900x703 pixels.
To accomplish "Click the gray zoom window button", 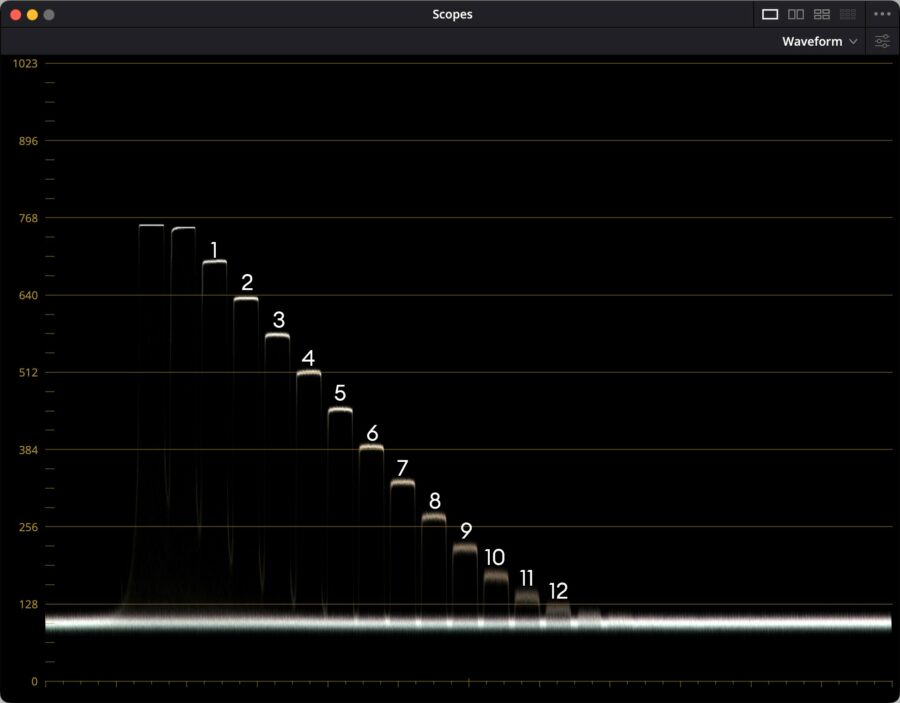I will click(x=49, y=15).
